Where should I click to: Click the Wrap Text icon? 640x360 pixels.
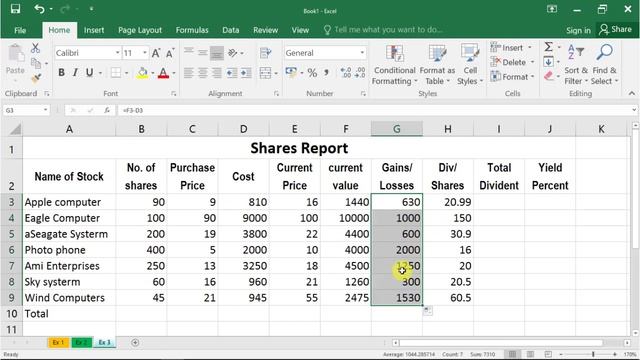[x=265, y=53]
